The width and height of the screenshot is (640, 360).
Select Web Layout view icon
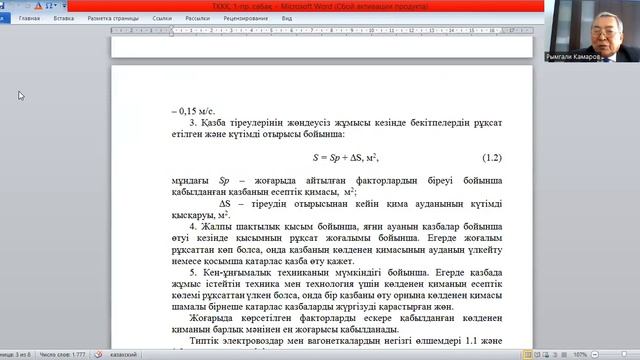coord(546,355)
